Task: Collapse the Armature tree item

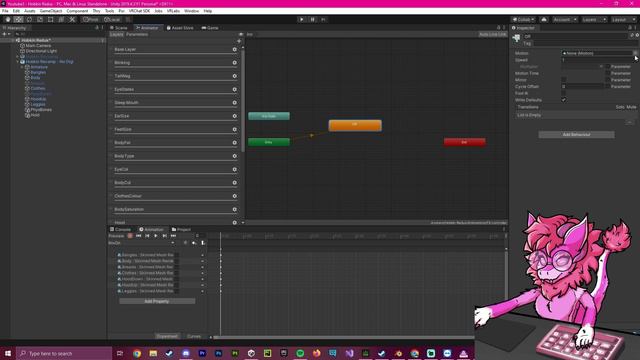Action: coord(22,67)
